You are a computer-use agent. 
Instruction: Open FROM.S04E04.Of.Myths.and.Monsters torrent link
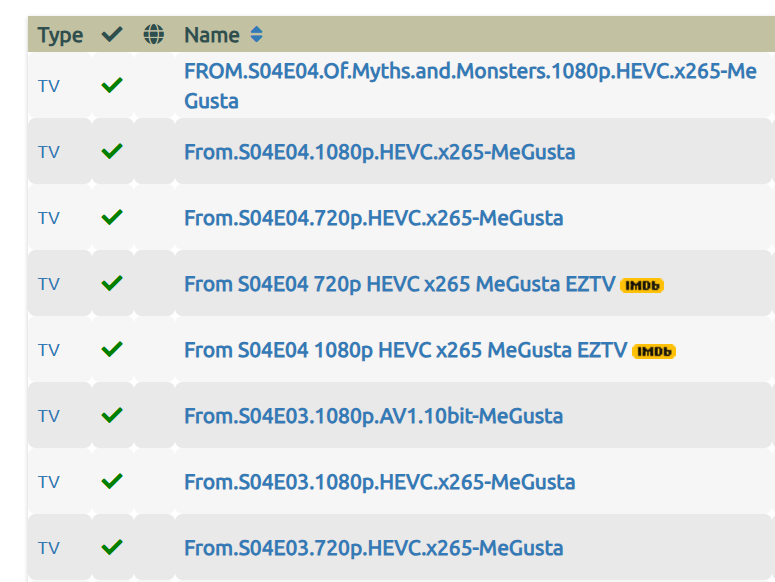coord(470,86)
